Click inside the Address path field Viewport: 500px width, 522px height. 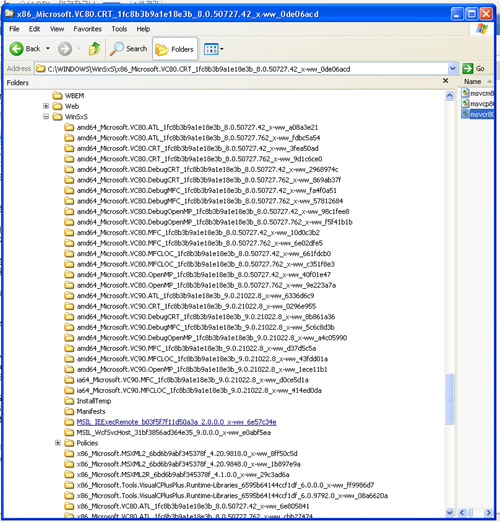point(241,69)
